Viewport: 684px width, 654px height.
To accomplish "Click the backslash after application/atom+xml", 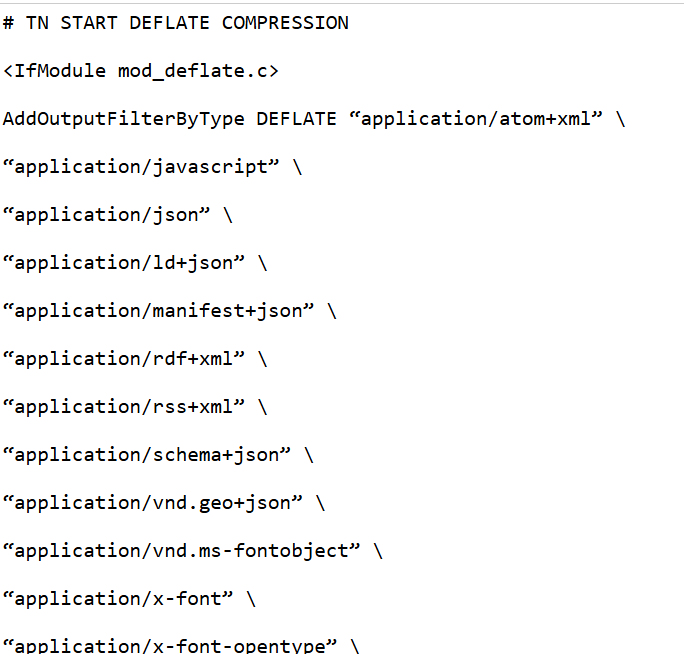I will tap(620, 119).
